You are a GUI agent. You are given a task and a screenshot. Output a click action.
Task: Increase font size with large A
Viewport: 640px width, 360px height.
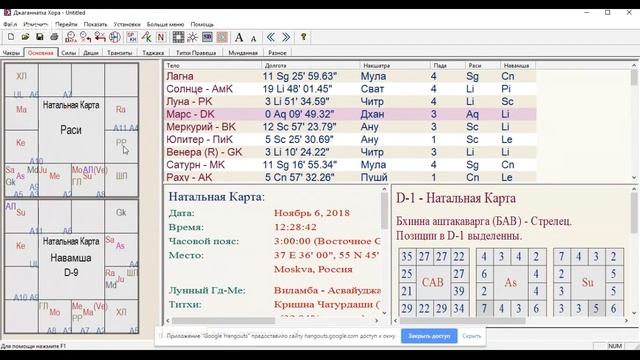(x=239, y=38)
